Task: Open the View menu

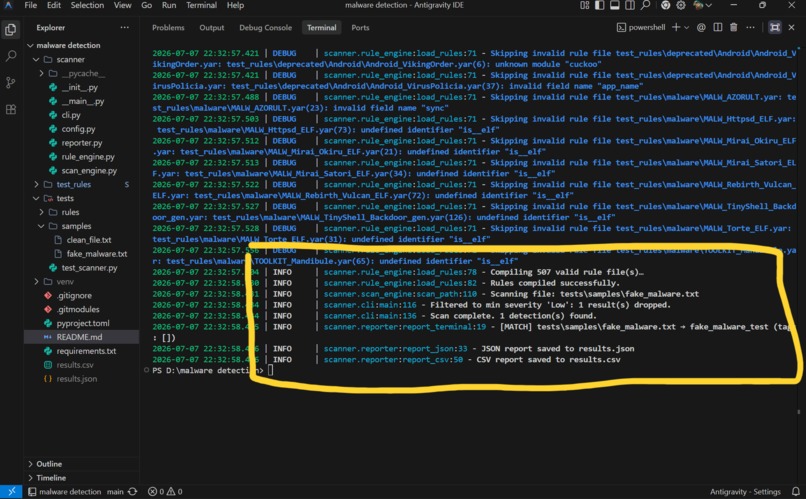Action: click(x=122, y=5)
